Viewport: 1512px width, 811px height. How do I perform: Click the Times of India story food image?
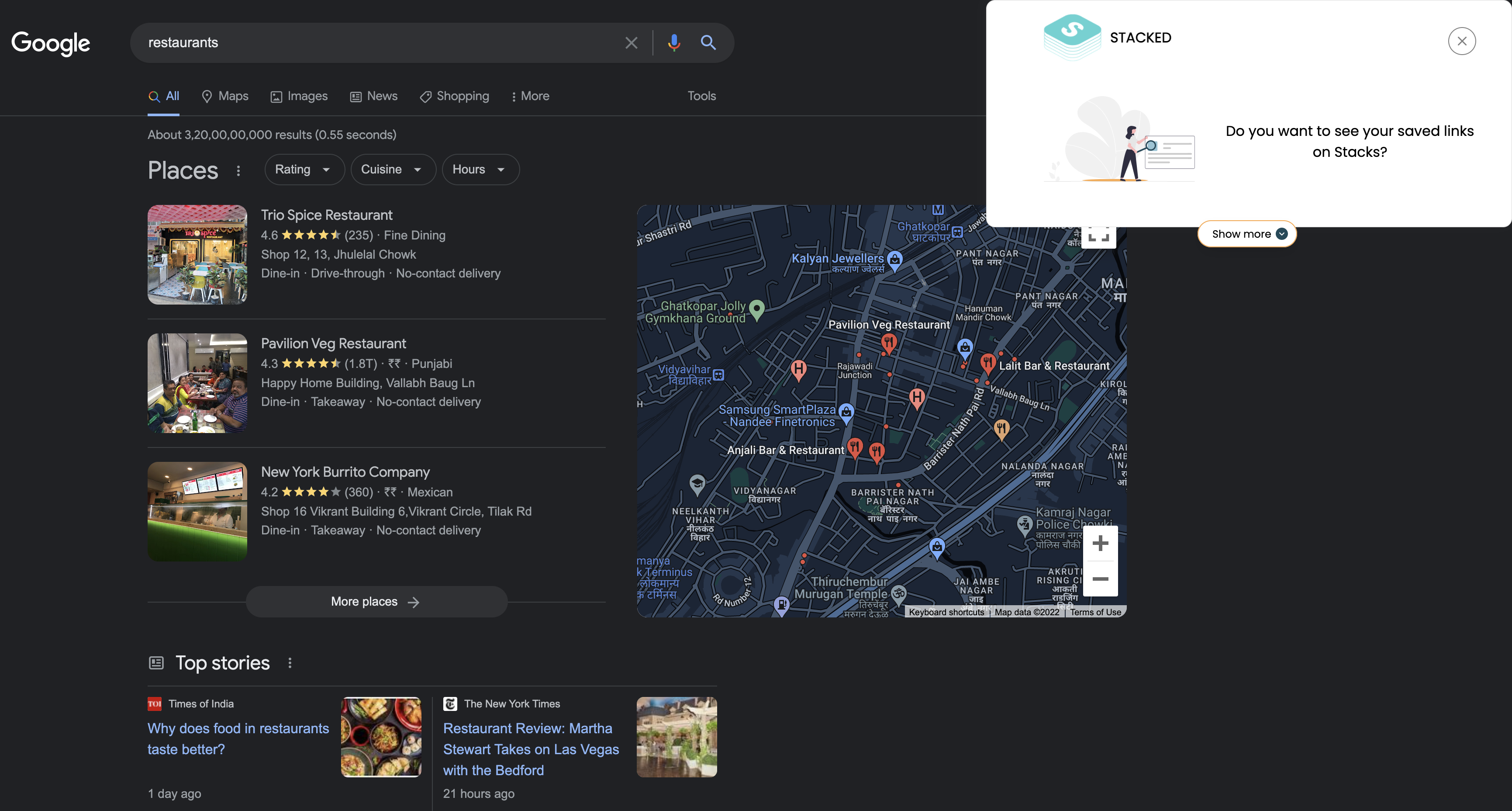[382, 738]
